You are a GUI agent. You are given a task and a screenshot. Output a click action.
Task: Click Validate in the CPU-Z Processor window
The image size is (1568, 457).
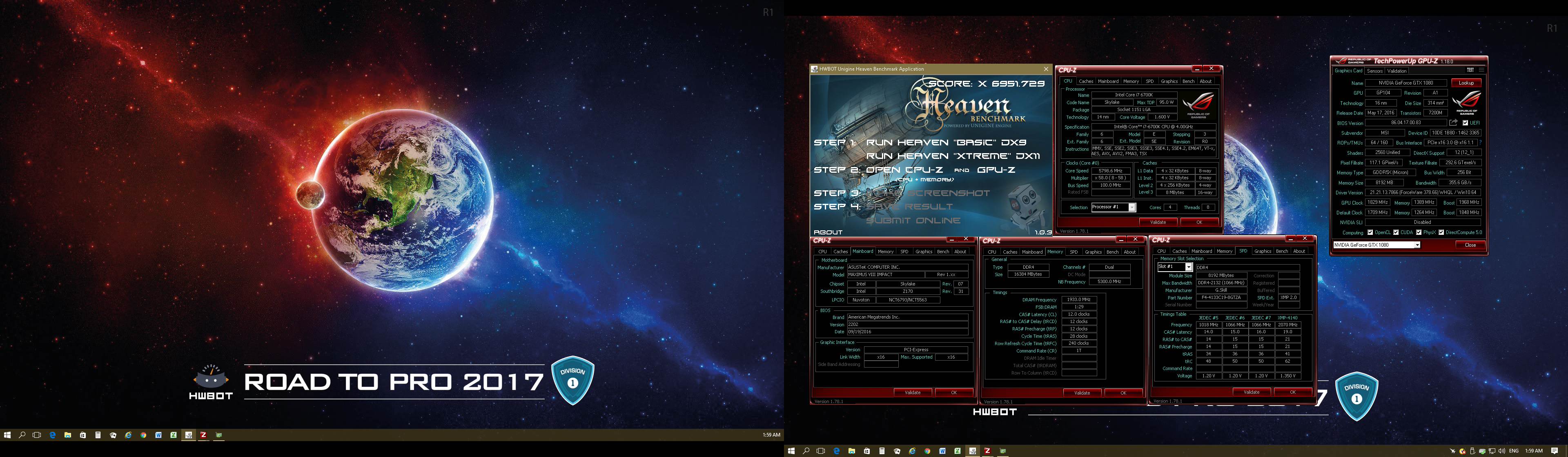coord(1158,222)
